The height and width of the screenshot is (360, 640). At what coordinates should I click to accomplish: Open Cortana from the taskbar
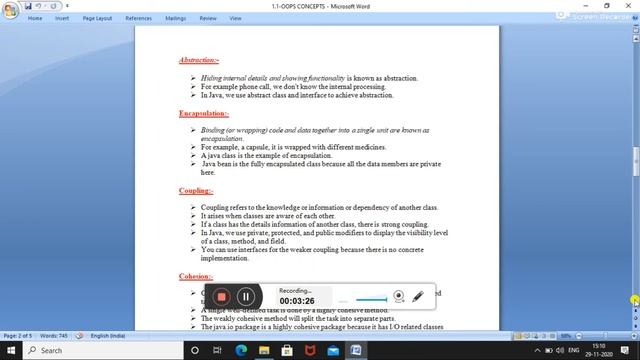(195, 350)
